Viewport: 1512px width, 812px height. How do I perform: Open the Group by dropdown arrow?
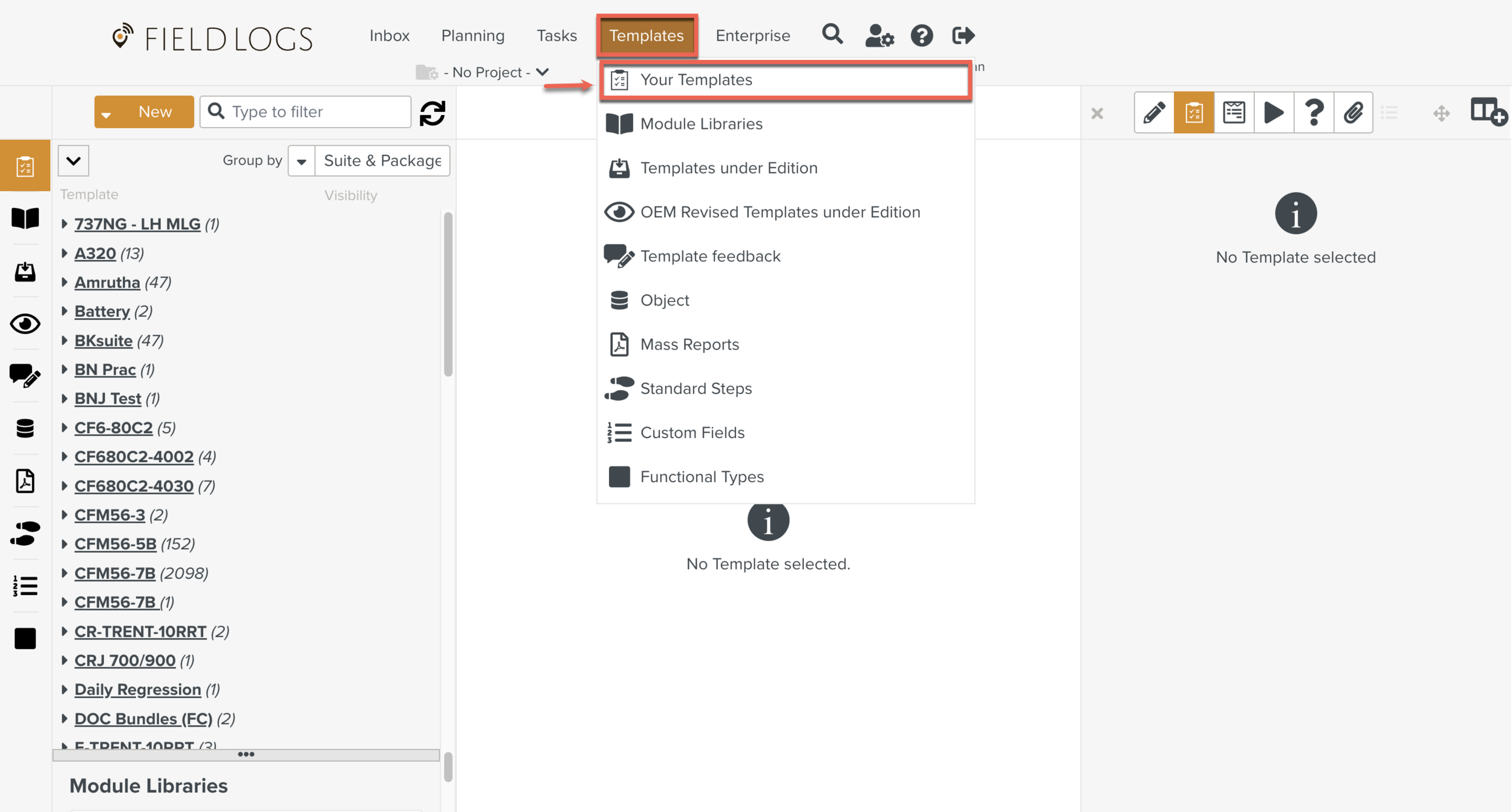point(301,161)
